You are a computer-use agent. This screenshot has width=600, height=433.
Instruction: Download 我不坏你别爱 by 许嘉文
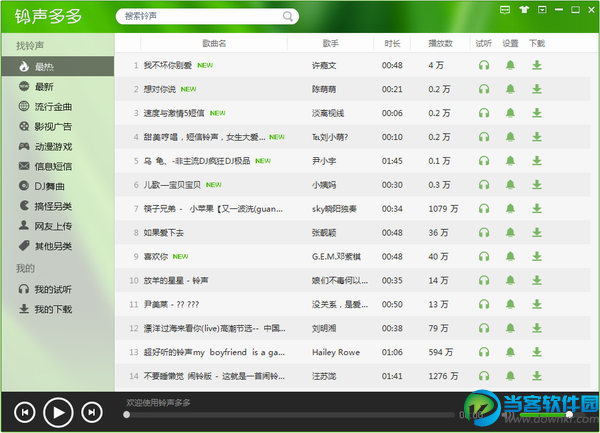click(x=537, y=65)
